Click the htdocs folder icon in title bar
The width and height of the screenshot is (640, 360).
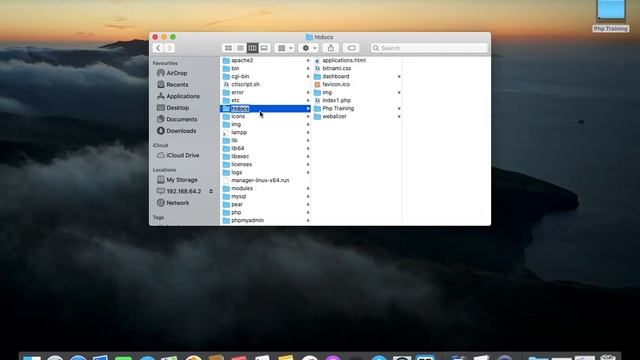tap(309, 37)
